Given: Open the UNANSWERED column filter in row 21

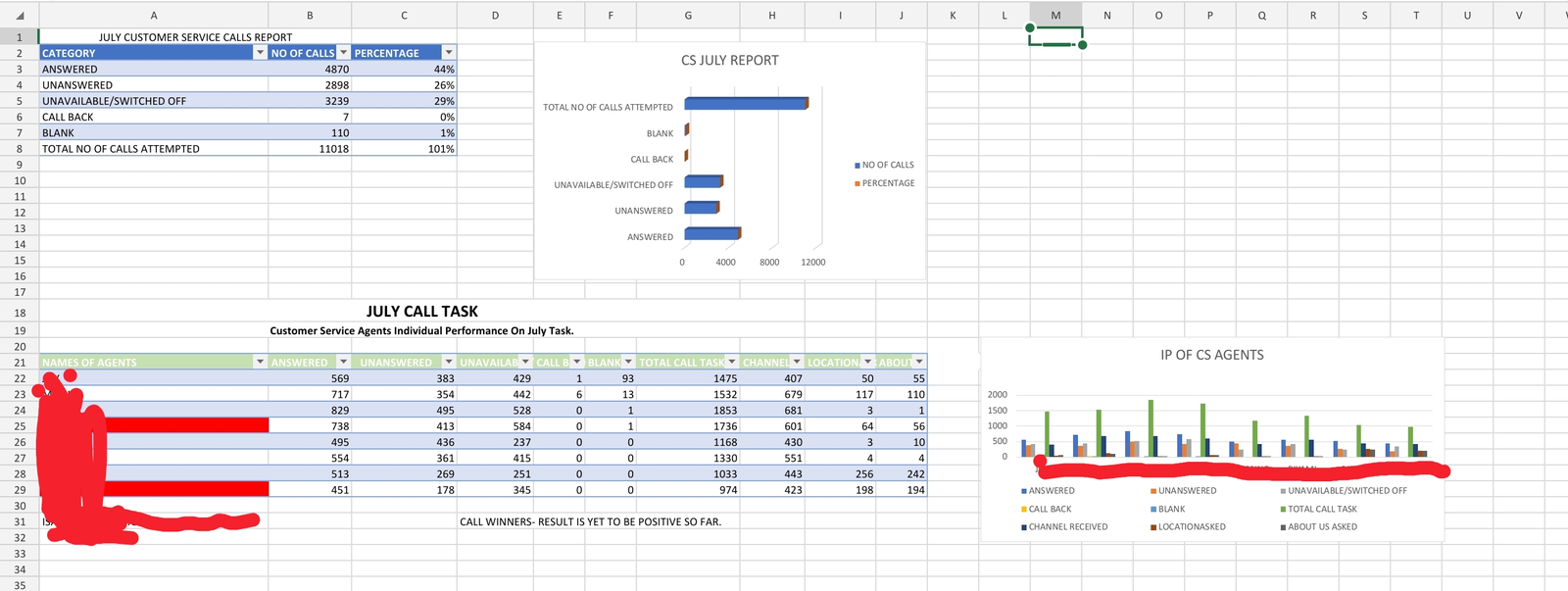Looking at the screenshot, I should click(449, 362).
